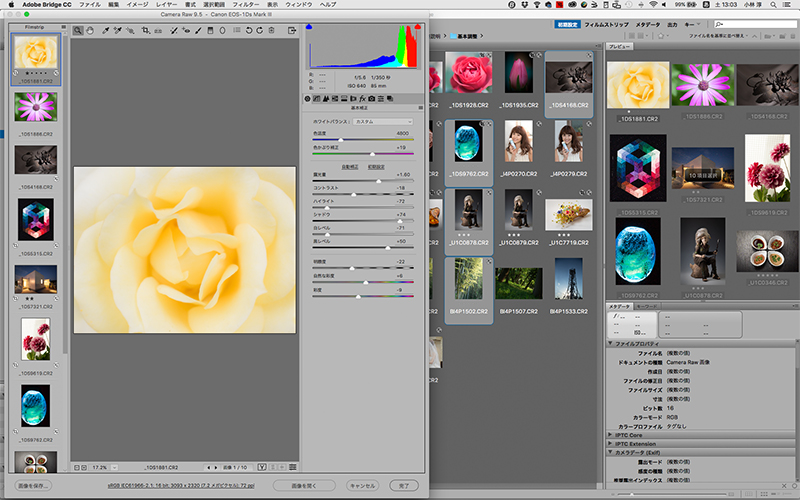Viewport: 800px width, 500px height.
Task: Open フィルター menu in the menu bar
Action: (245, 5)
